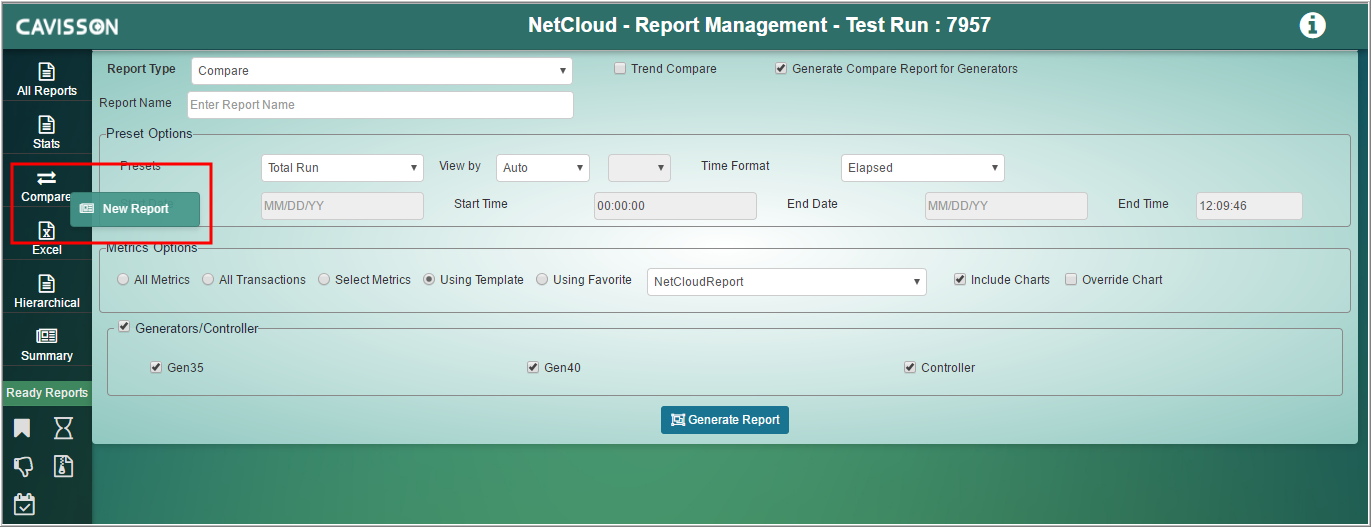Click the Generate Report button

(x=725, y=420)
